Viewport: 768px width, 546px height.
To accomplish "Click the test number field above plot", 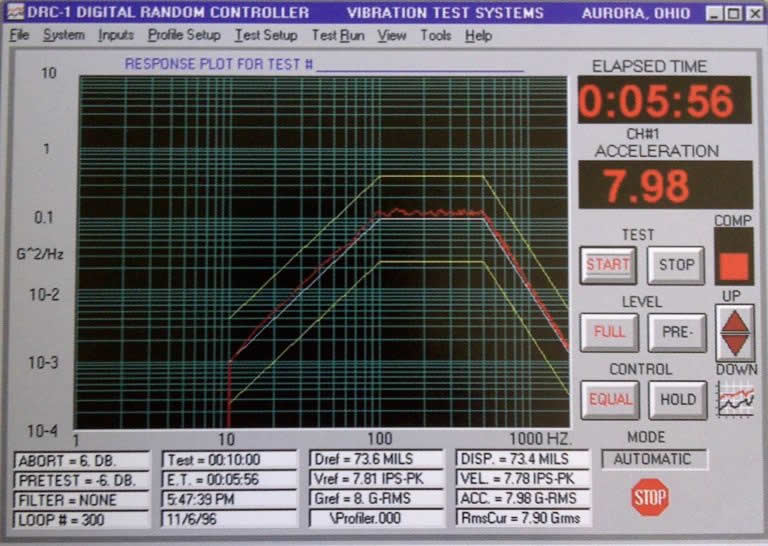I will [x=420, y=65].
